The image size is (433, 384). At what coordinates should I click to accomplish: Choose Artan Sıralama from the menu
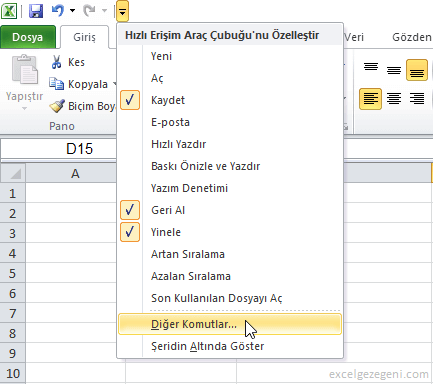230,254
